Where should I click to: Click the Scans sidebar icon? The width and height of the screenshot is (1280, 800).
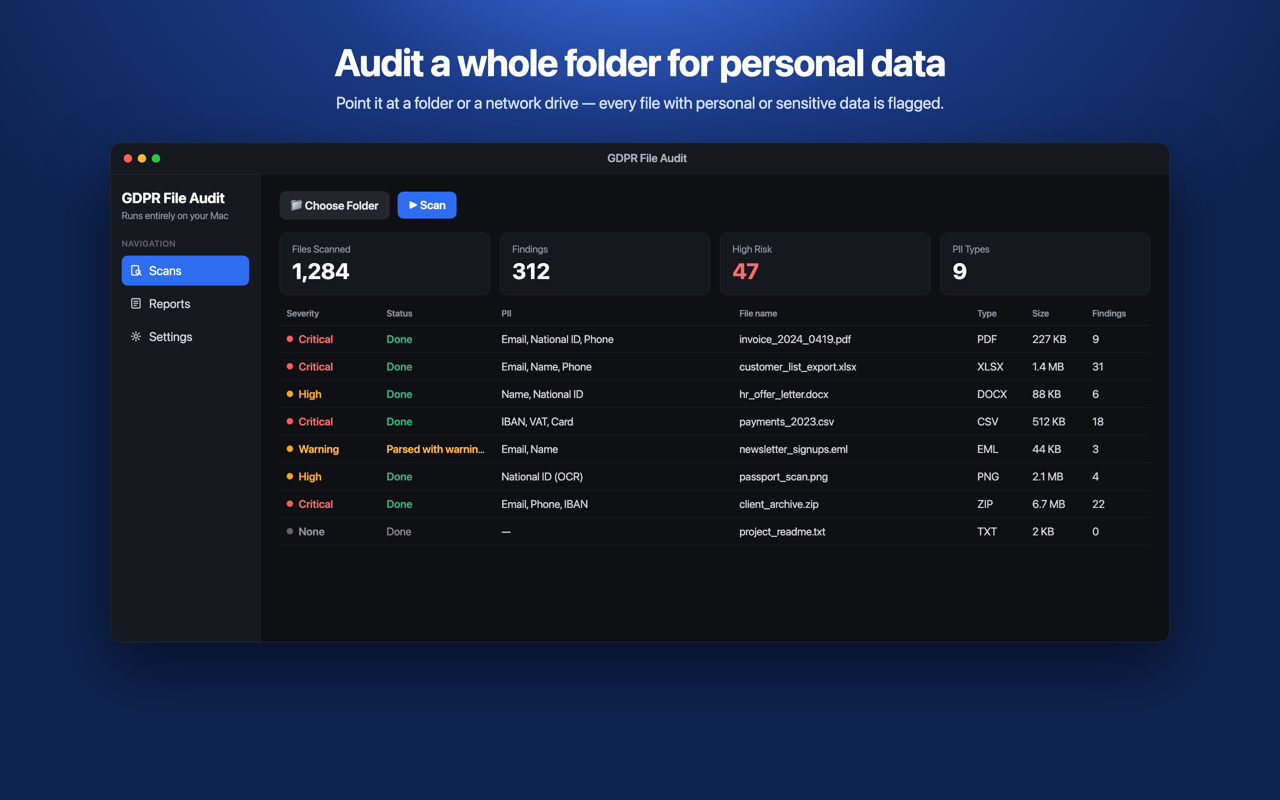click(x=136, y=270)
